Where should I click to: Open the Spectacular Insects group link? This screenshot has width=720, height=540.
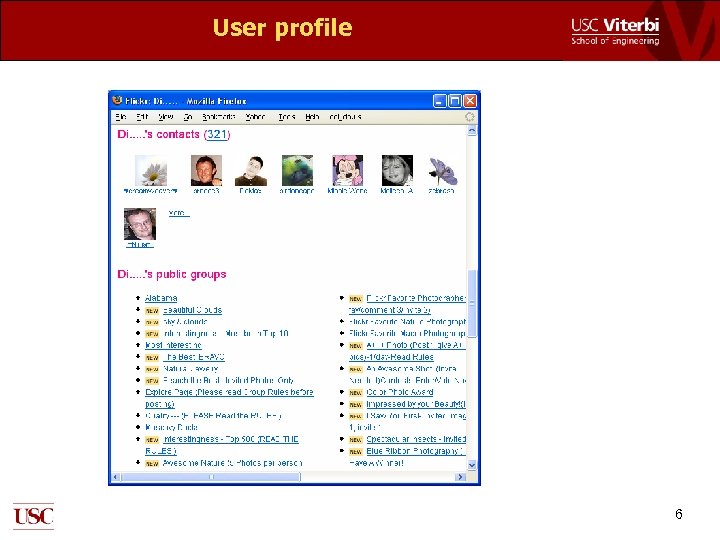[x=416, y=439]
